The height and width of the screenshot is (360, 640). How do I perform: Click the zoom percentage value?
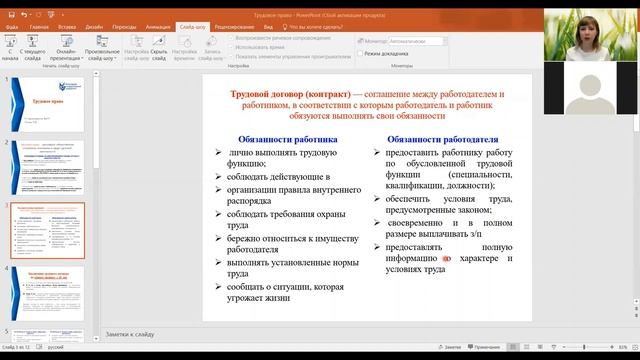(622, 347)
